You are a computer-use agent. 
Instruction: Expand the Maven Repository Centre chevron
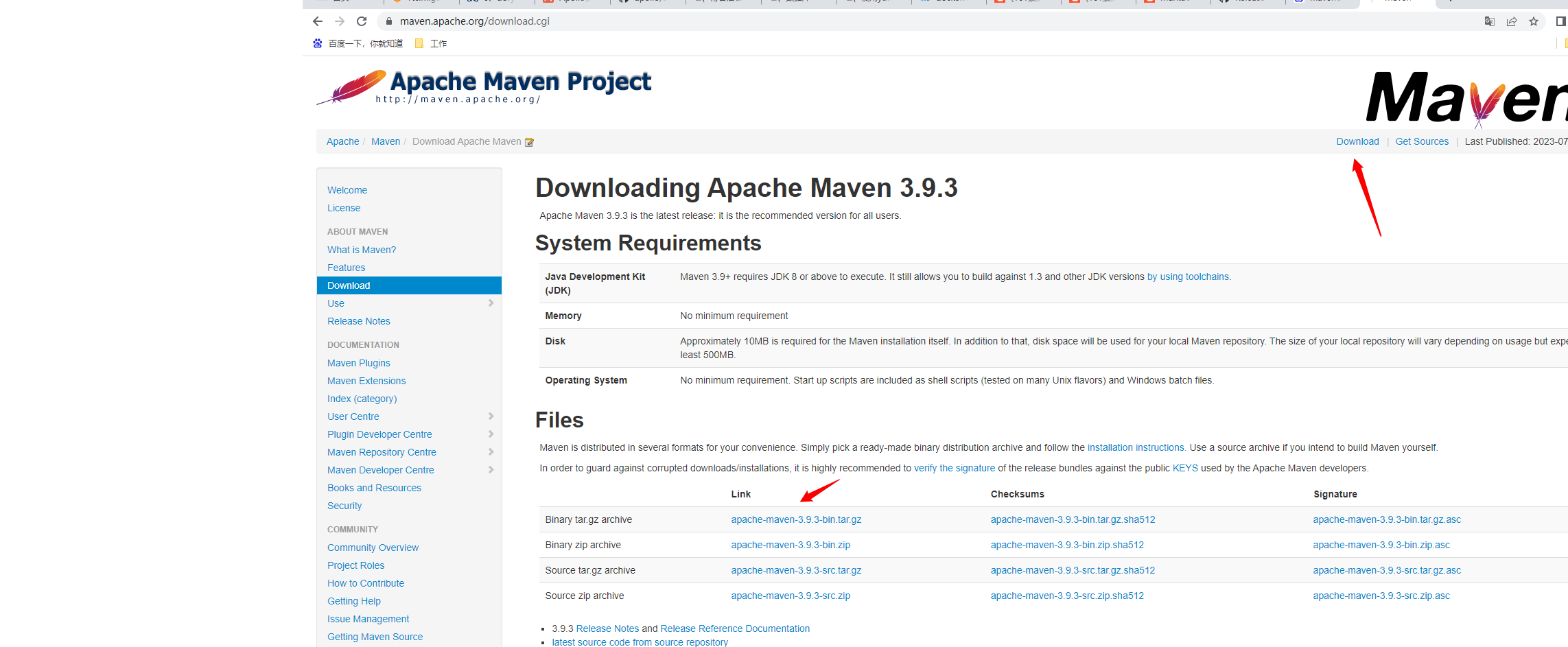[x=491, y=452]
